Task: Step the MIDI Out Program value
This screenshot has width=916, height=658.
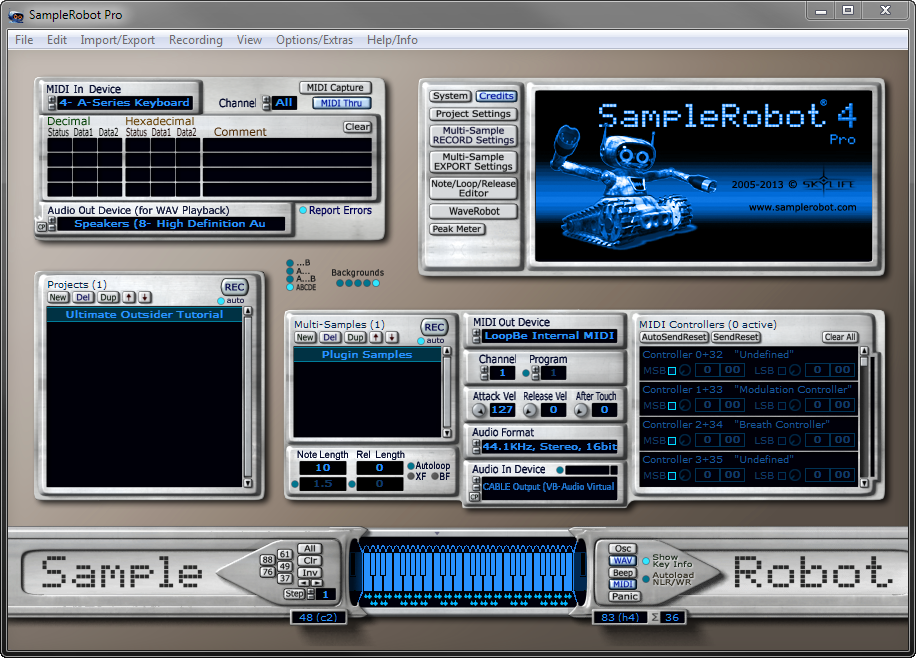Action: click(535, 373)
